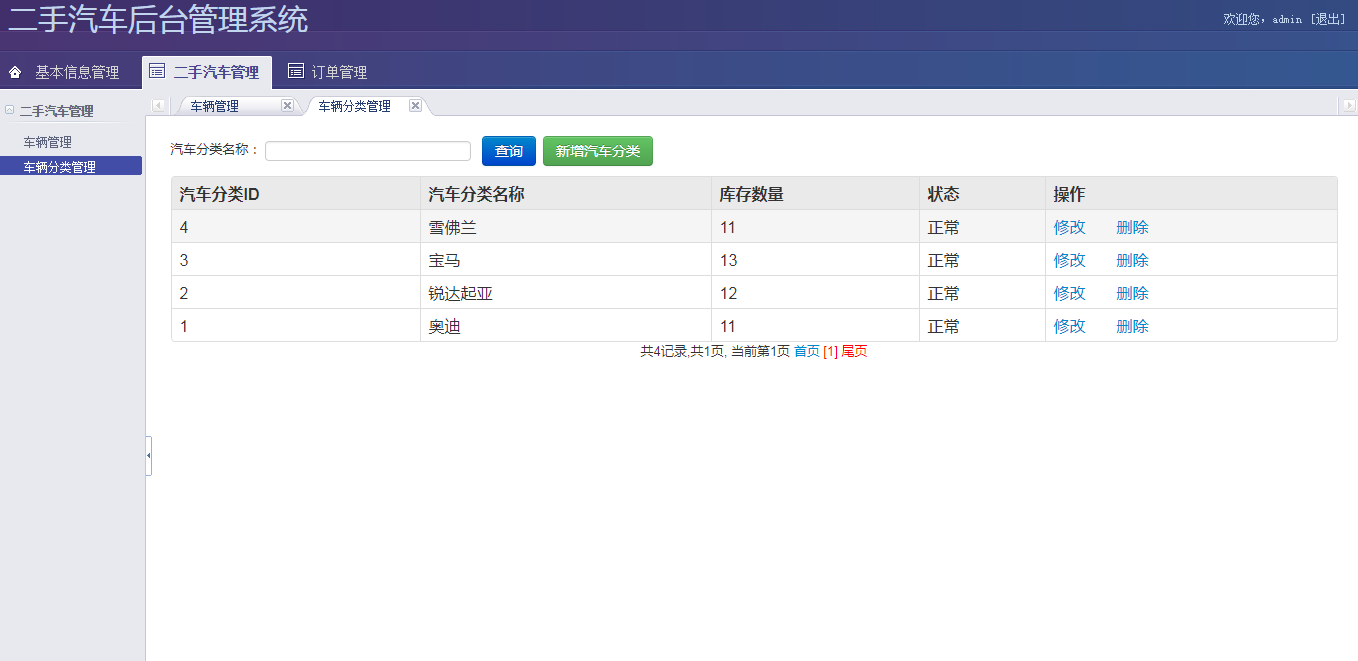This screenshot has height=661, width=1358.
Task: Click stock count 13 in 宝马 row
Action: (728, 260)
